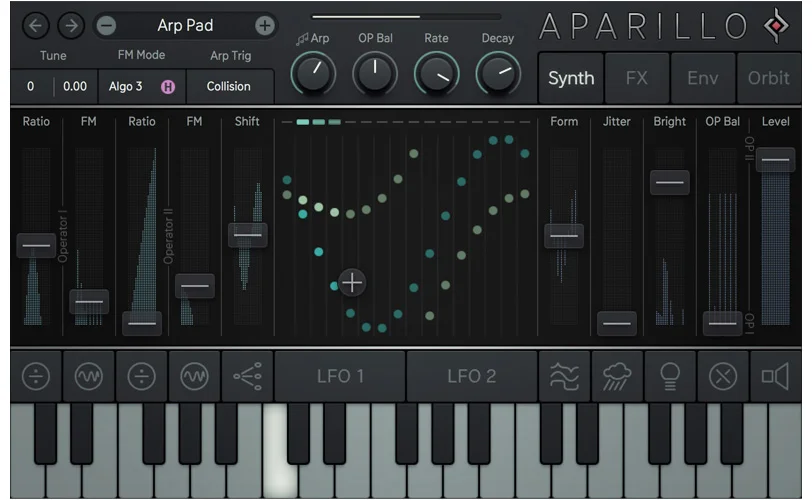Switch to the FX tab
The height and width of the screenshot is (500, 812).
[x=637, y=78]
